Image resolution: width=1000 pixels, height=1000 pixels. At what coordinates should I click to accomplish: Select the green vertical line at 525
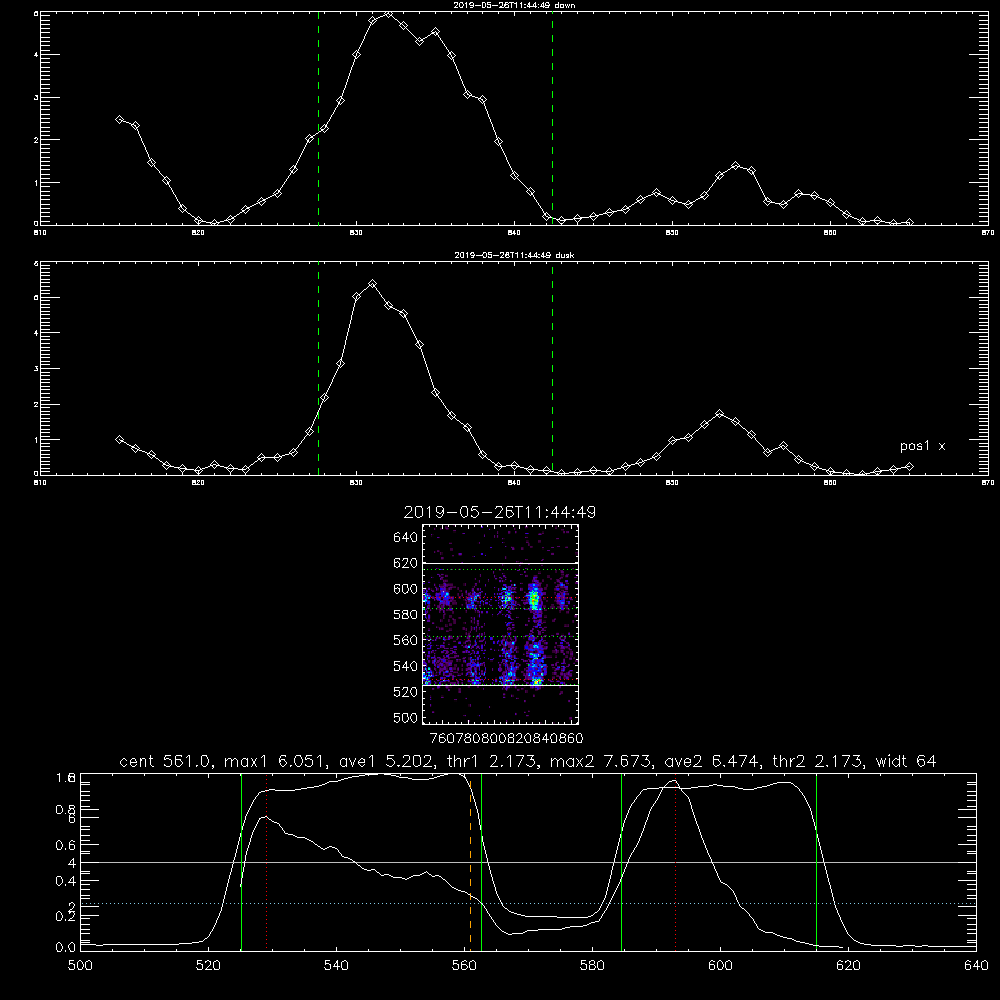point(241,862)
